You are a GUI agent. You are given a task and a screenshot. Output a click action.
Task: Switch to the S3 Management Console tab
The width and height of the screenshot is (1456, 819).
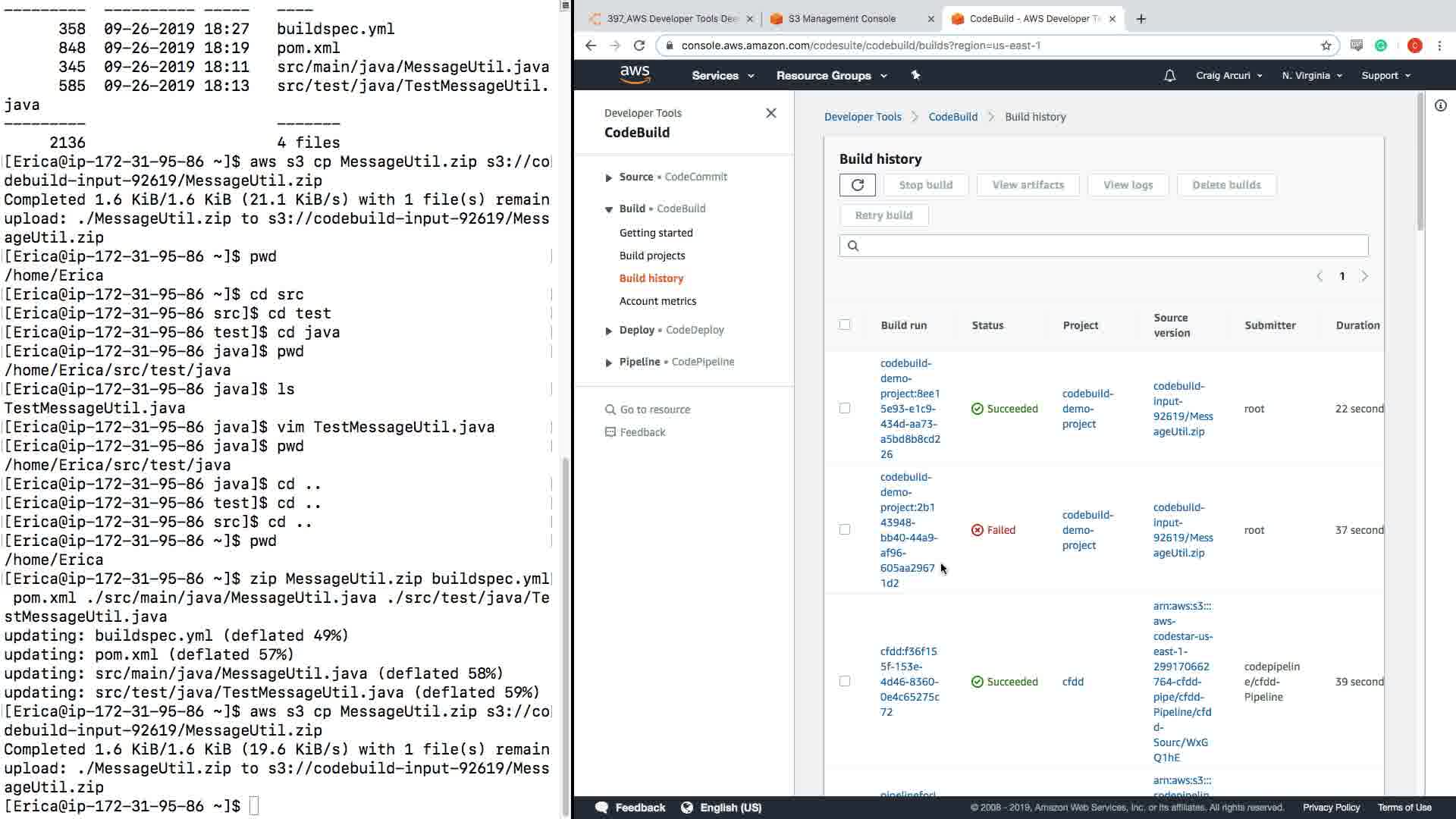pos(842,19)
